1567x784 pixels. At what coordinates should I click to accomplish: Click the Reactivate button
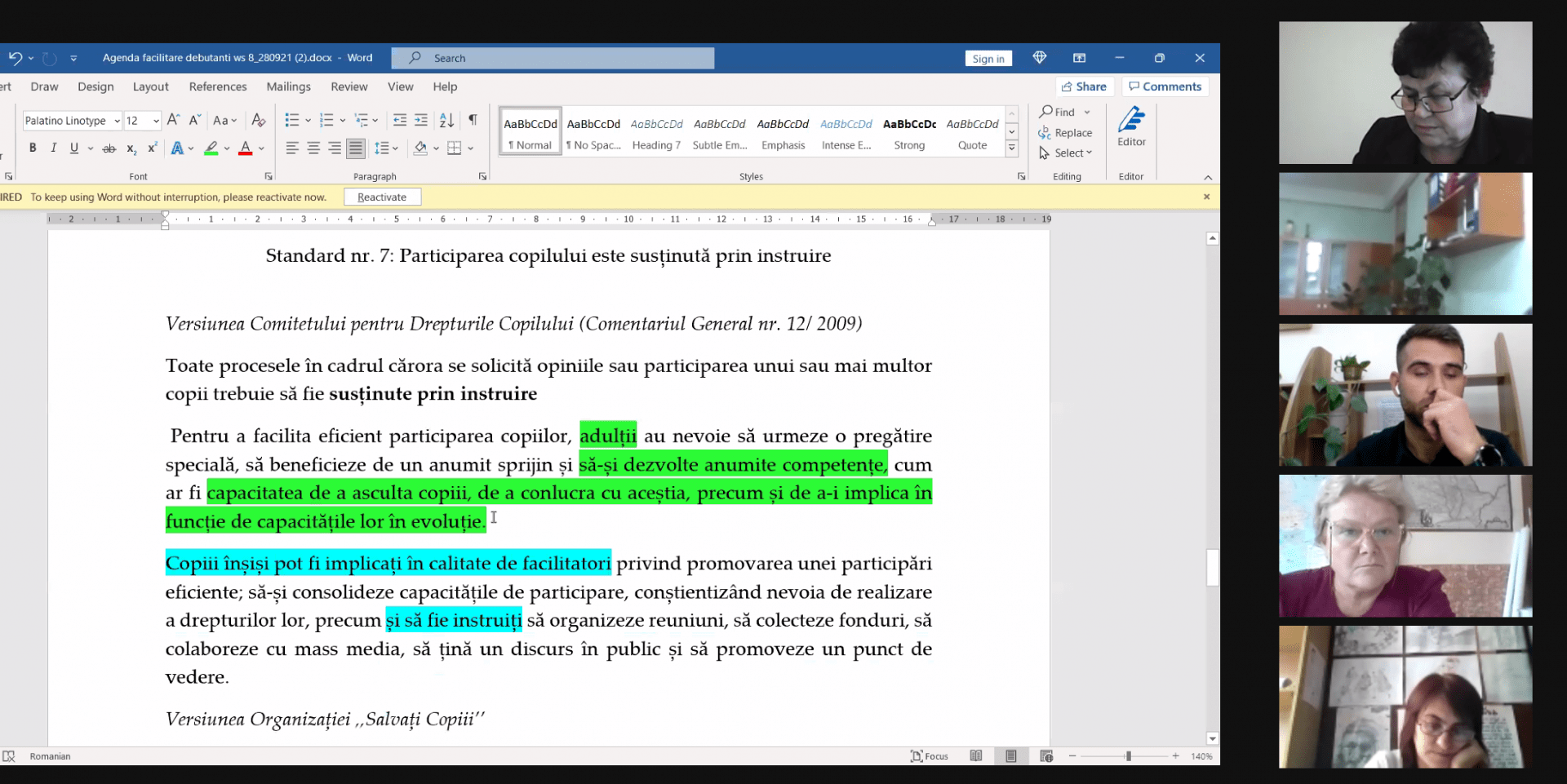(x=382, y=197)
